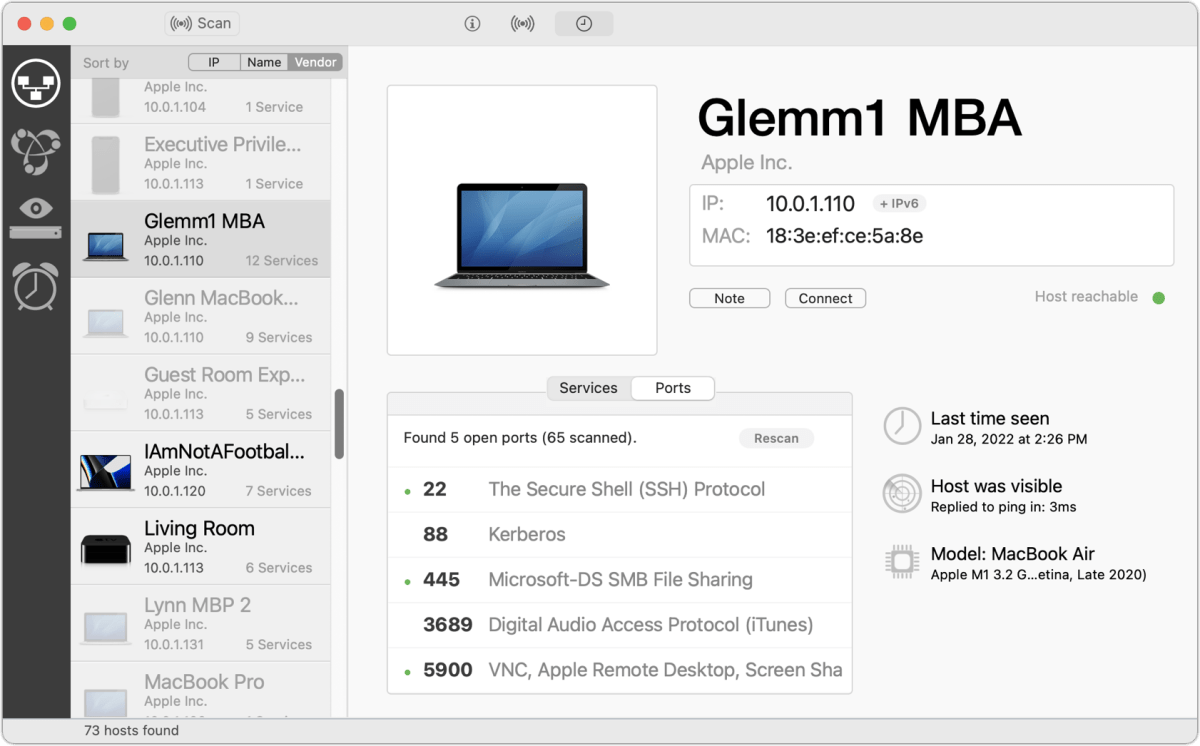This screenshot has width=1200, height=746.
Task: Select port 22 Secure Shell (SSH) row
Action: click(x=620, y=490)
